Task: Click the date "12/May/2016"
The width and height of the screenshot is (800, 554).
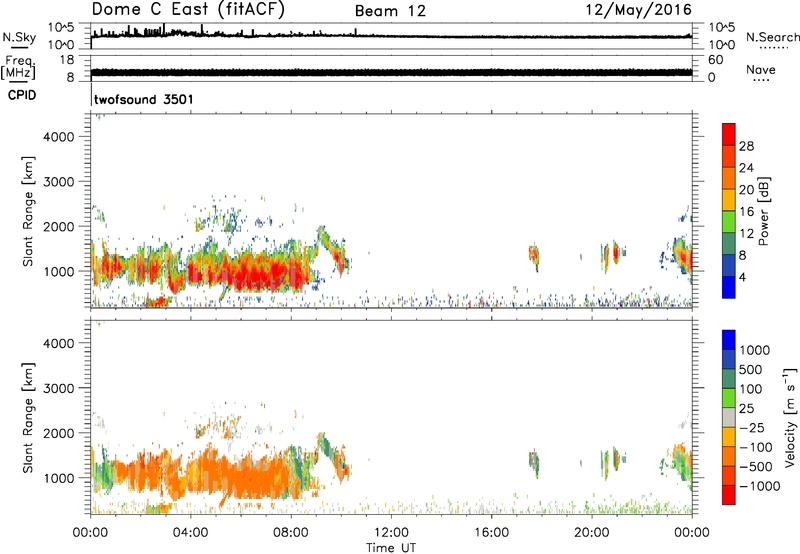Action: pos(638,10)
